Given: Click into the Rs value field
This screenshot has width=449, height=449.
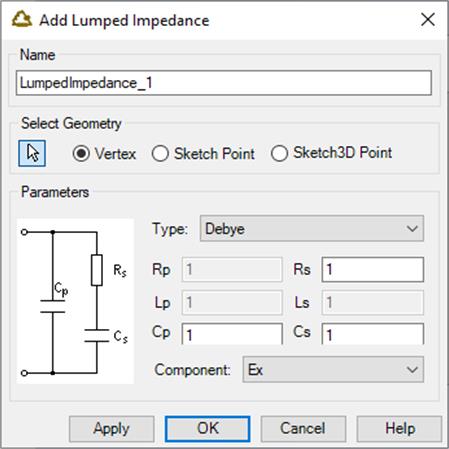Looking at the screenshot, I should click(373, 269).
